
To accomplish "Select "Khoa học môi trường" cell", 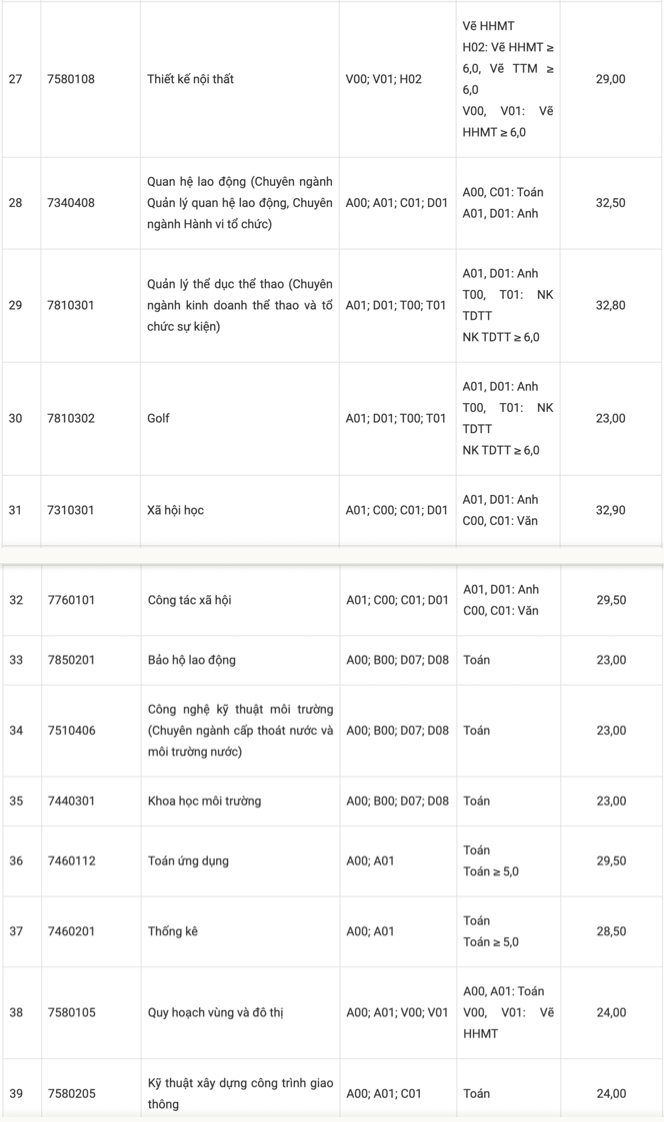I will [x=204, y=801].
